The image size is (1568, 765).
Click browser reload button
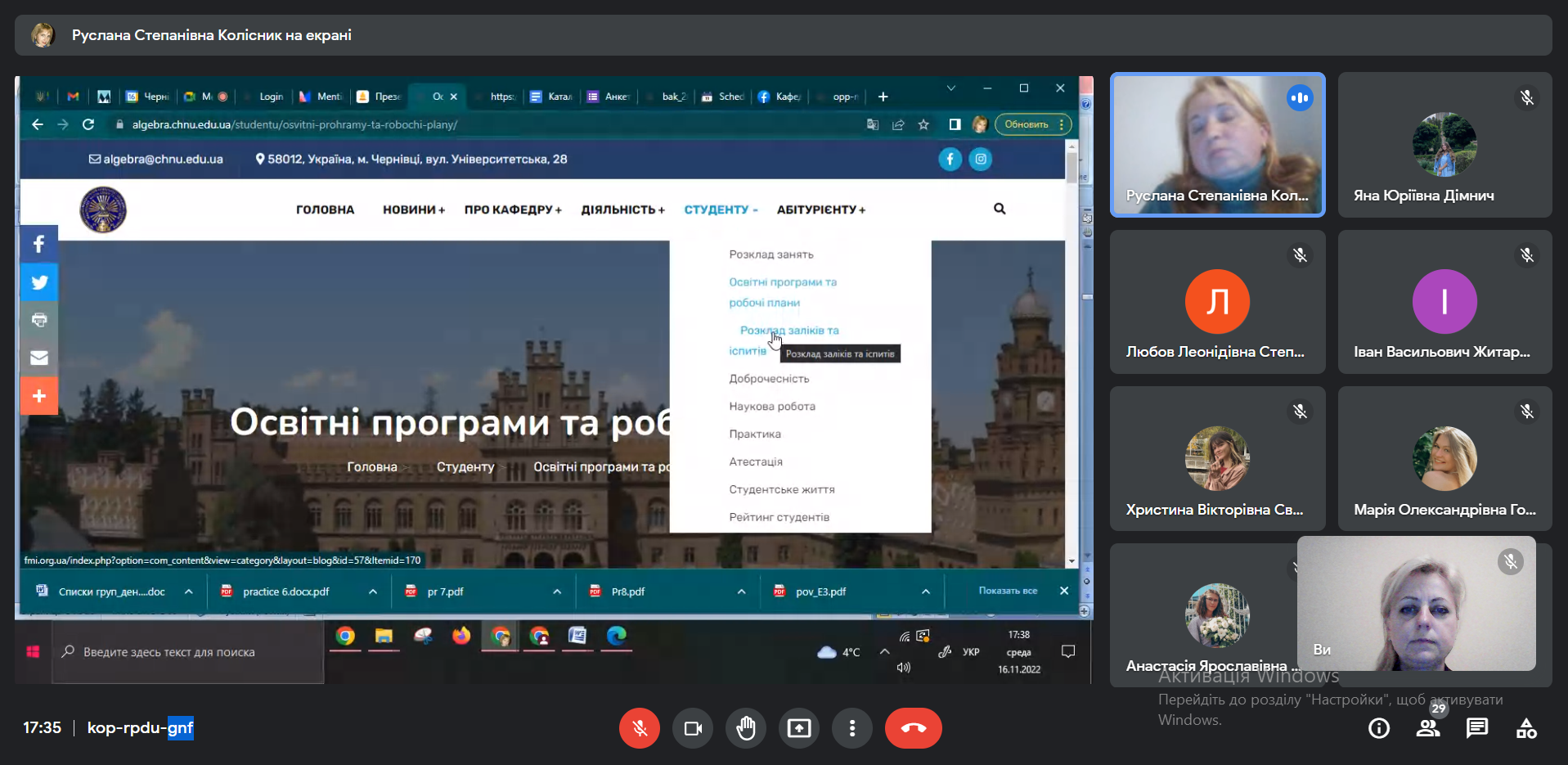(88, 124)
